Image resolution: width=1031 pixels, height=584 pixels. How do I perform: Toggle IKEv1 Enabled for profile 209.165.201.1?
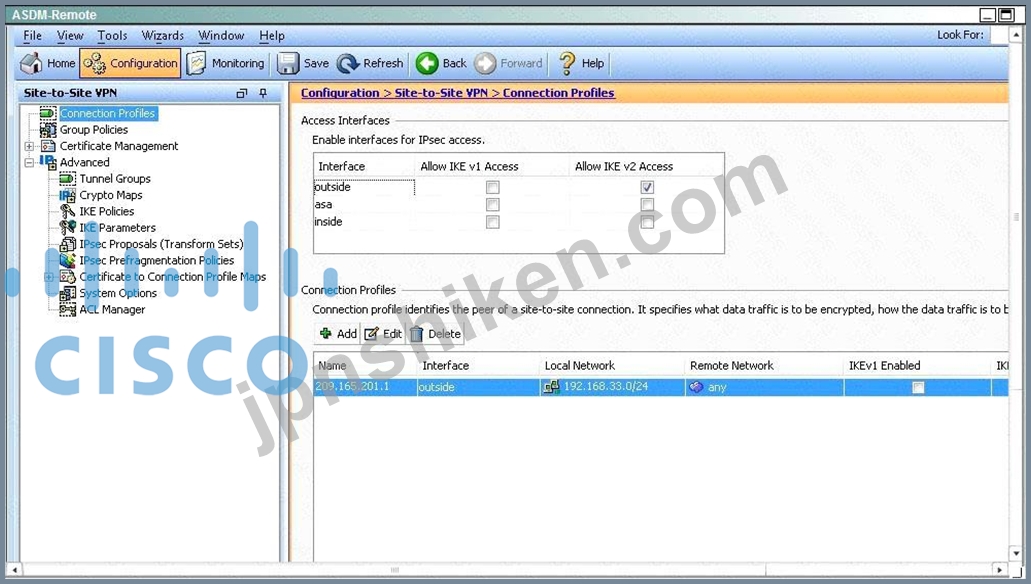coord(918,387)
